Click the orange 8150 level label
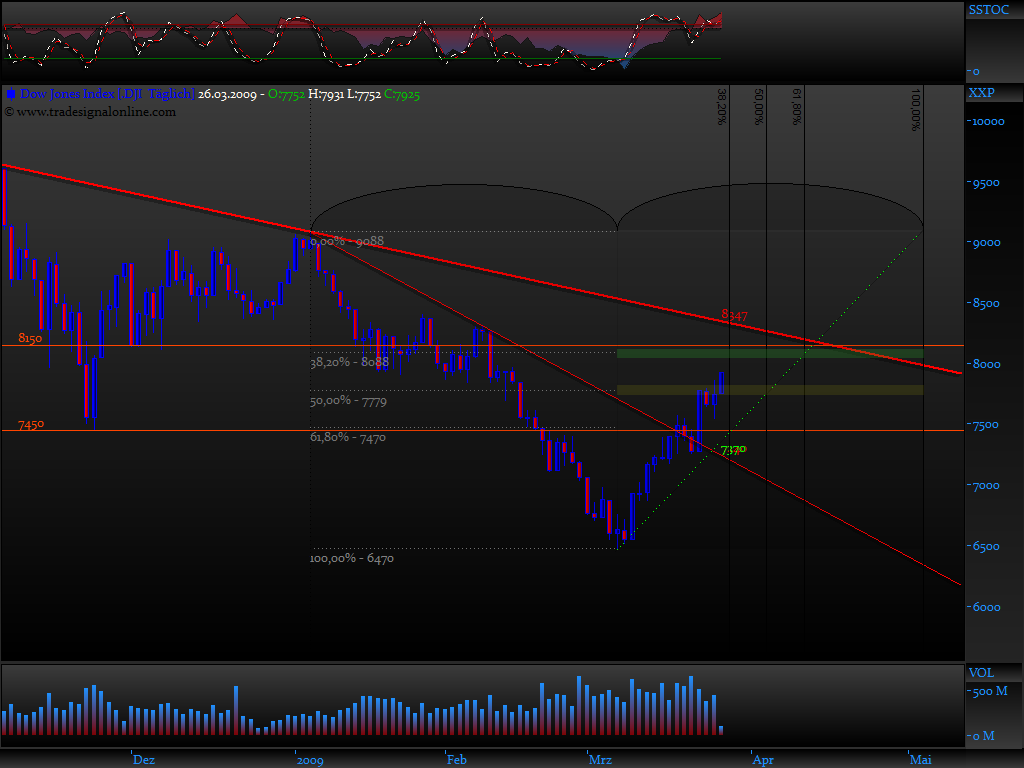 tap(30, 338)
